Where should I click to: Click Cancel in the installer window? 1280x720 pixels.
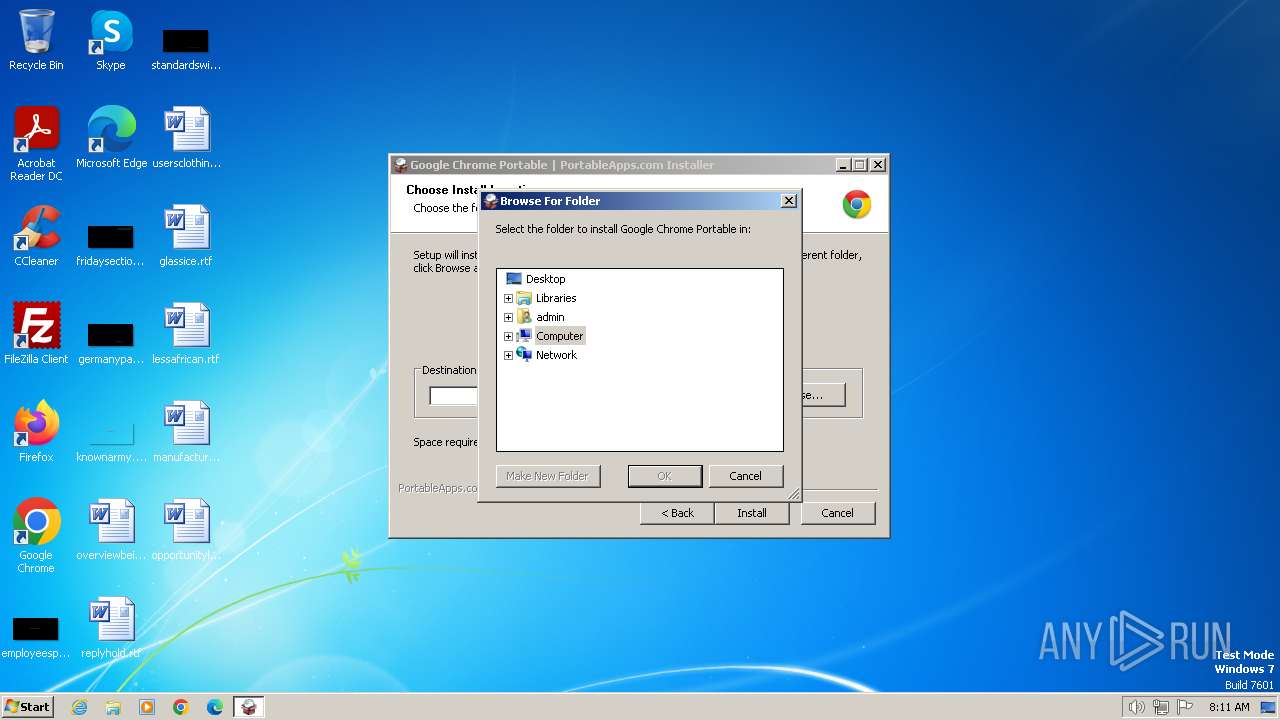[837, 513]
